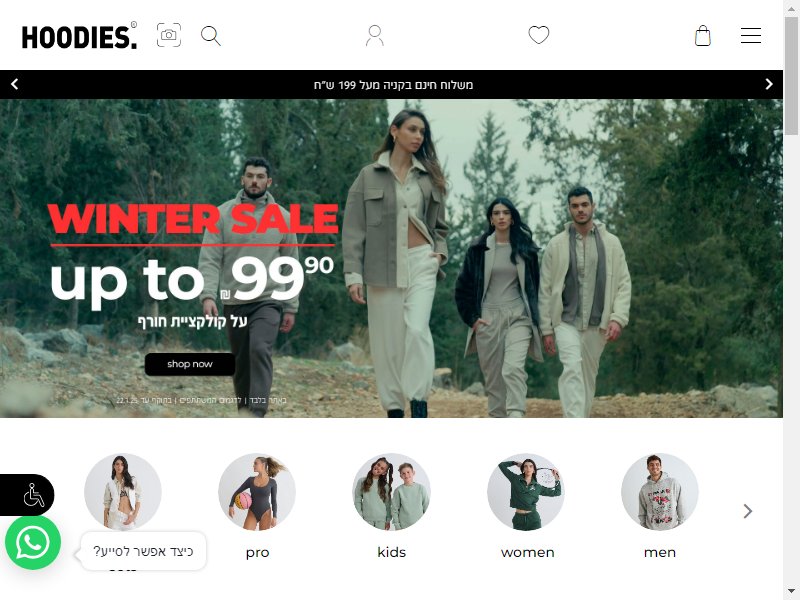800x600 pixels.
Task: Click the HOODIES logo
Action: (x=79, y=36)
